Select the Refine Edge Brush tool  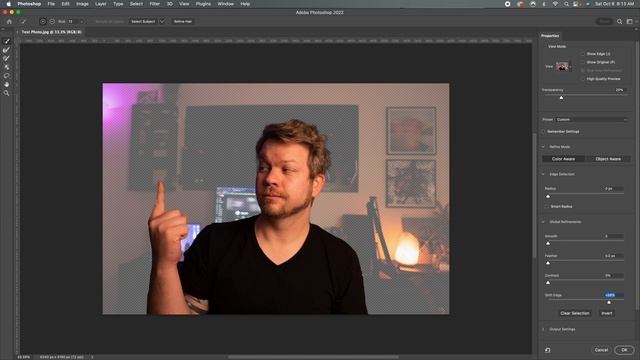(x=7, y=50)
